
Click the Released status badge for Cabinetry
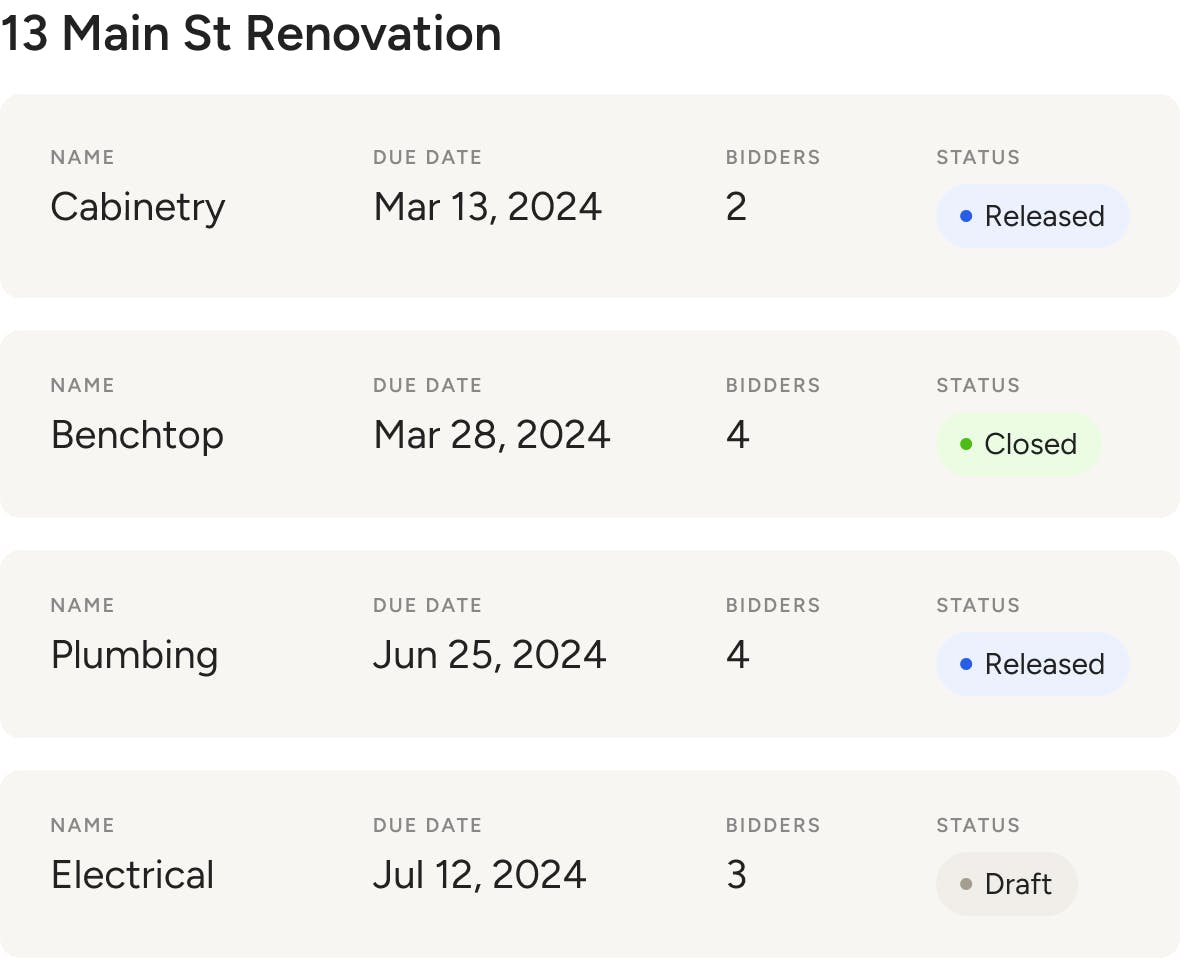click(1033, 216)
